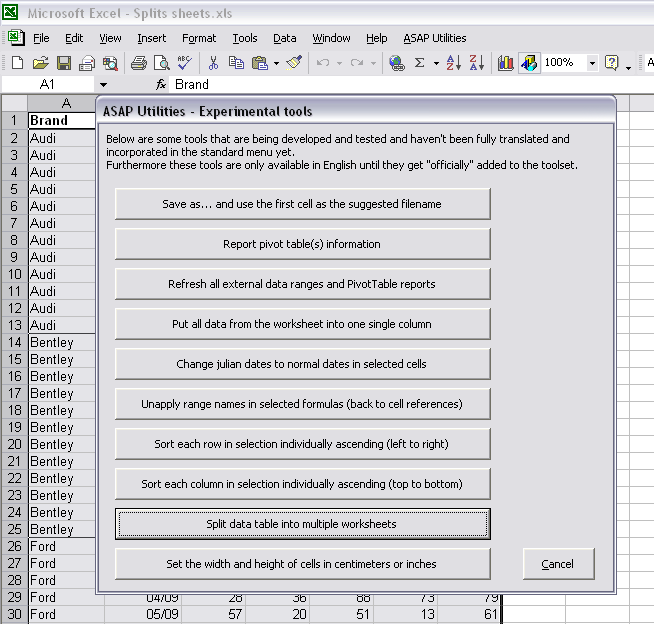The image size is (654, 624).
Task: Click the Help question mark icon
Action: point(611,63)
